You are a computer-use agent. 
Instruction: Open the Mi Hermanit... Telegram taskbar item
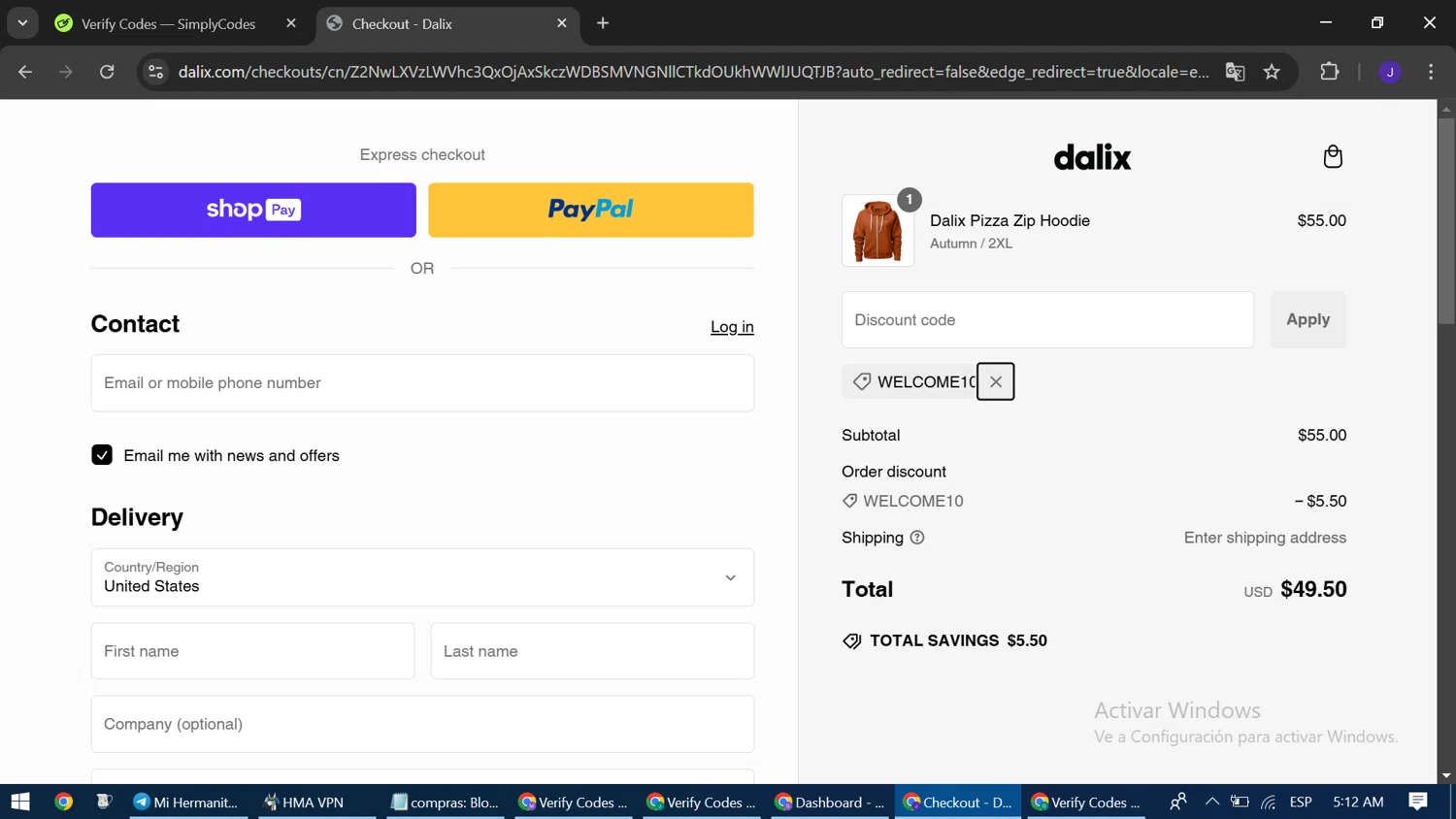185,802
